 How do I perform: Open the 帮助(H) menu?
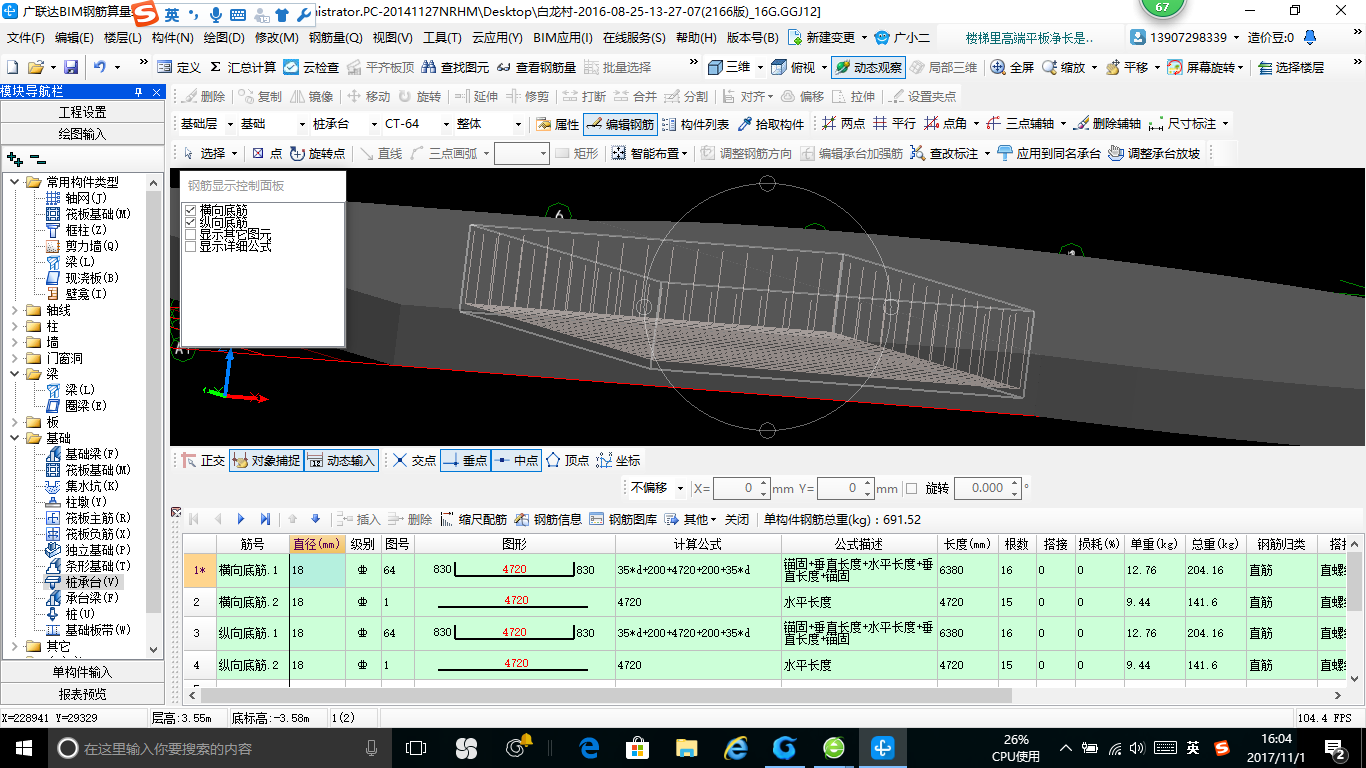pos(696,38)
